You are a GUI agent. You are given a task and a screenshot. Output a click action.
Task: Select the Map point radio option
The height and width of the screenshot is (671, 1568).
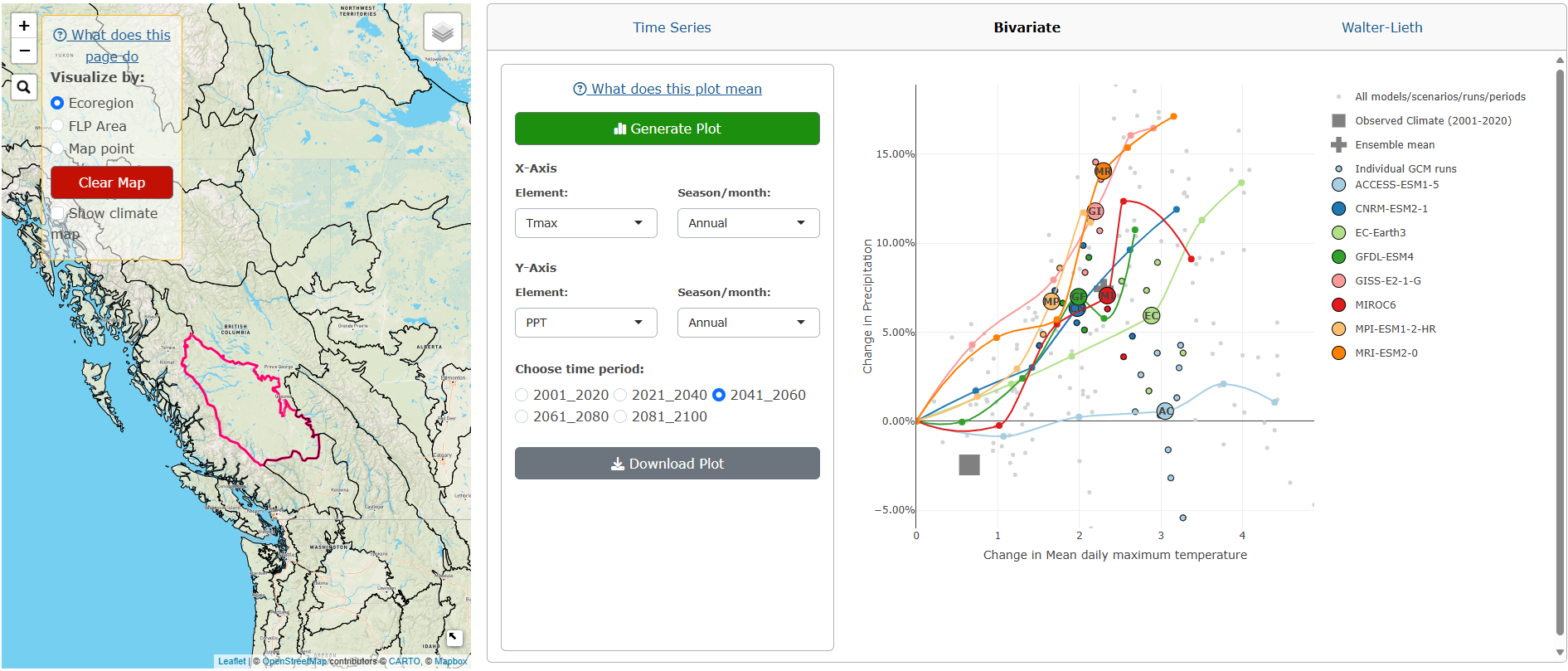57,148
